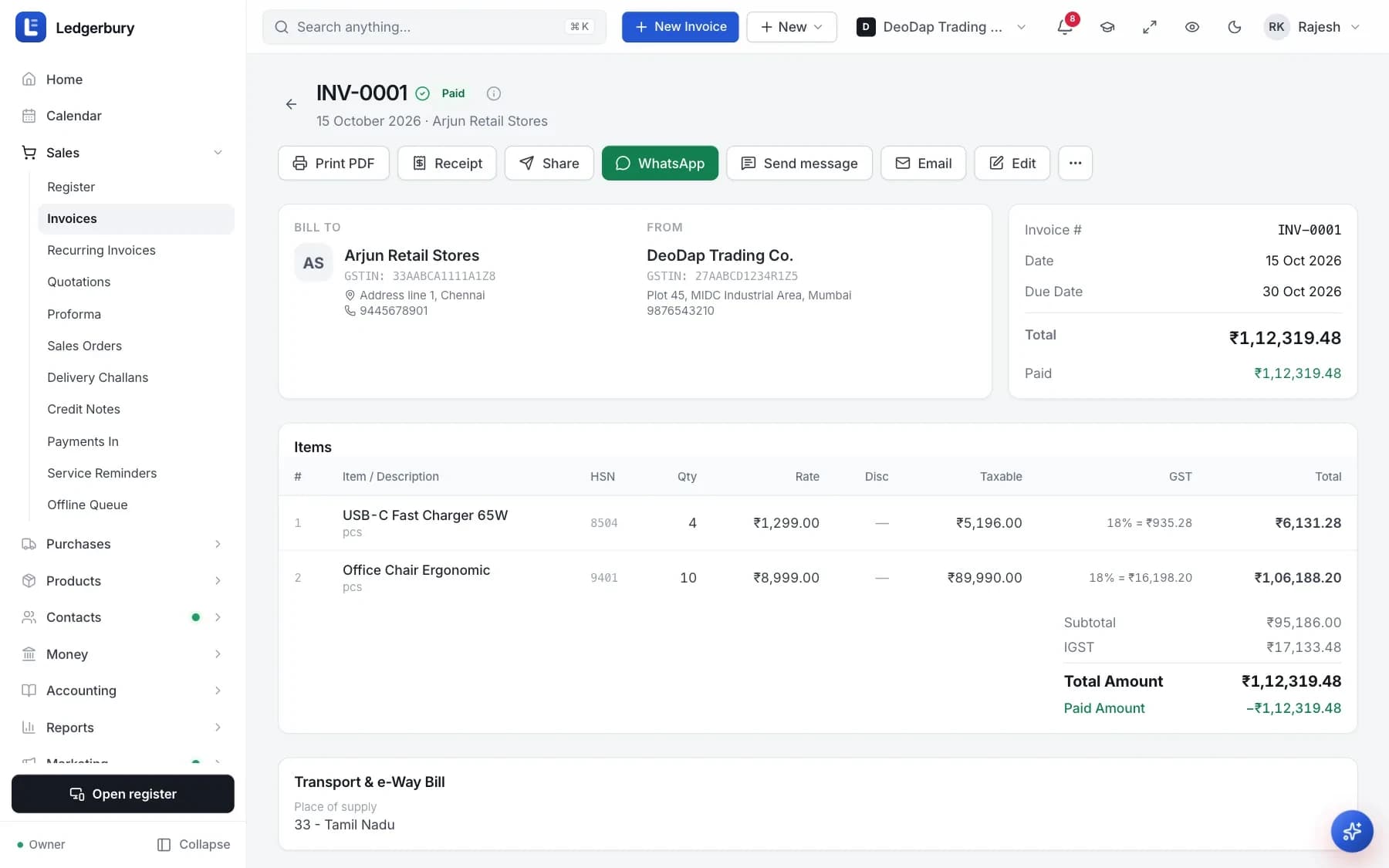Click the AS customer avatar
Screen dimensions: 1389x868
[313, 263]
